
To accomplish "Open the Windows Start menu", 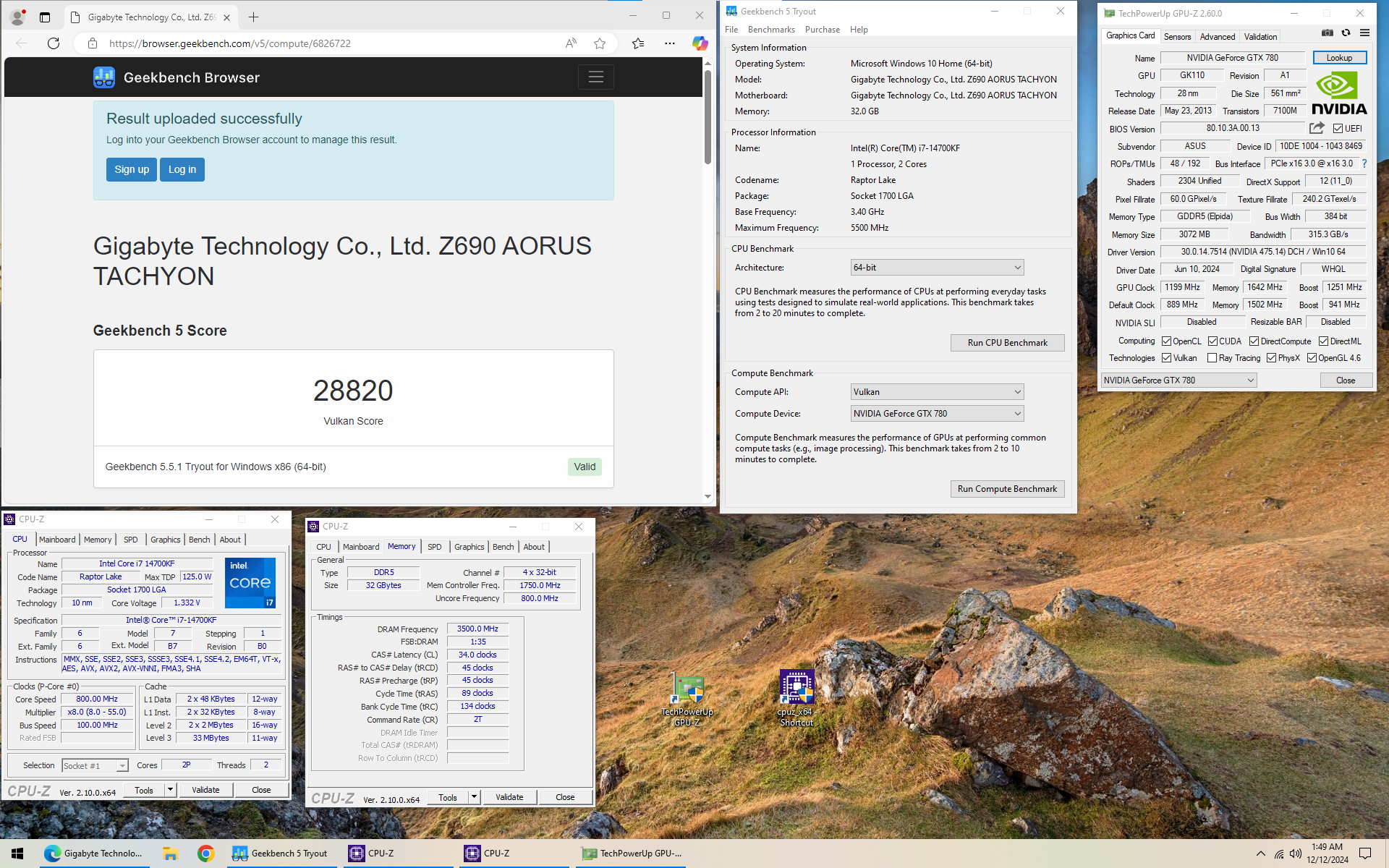I will 17,854.
